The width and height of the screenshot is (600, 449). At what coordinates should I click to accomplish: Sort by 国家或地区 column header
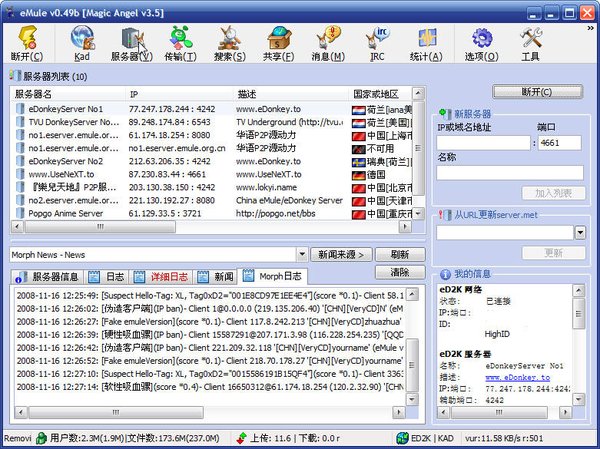pyautogui.click(x=380, y=94)
